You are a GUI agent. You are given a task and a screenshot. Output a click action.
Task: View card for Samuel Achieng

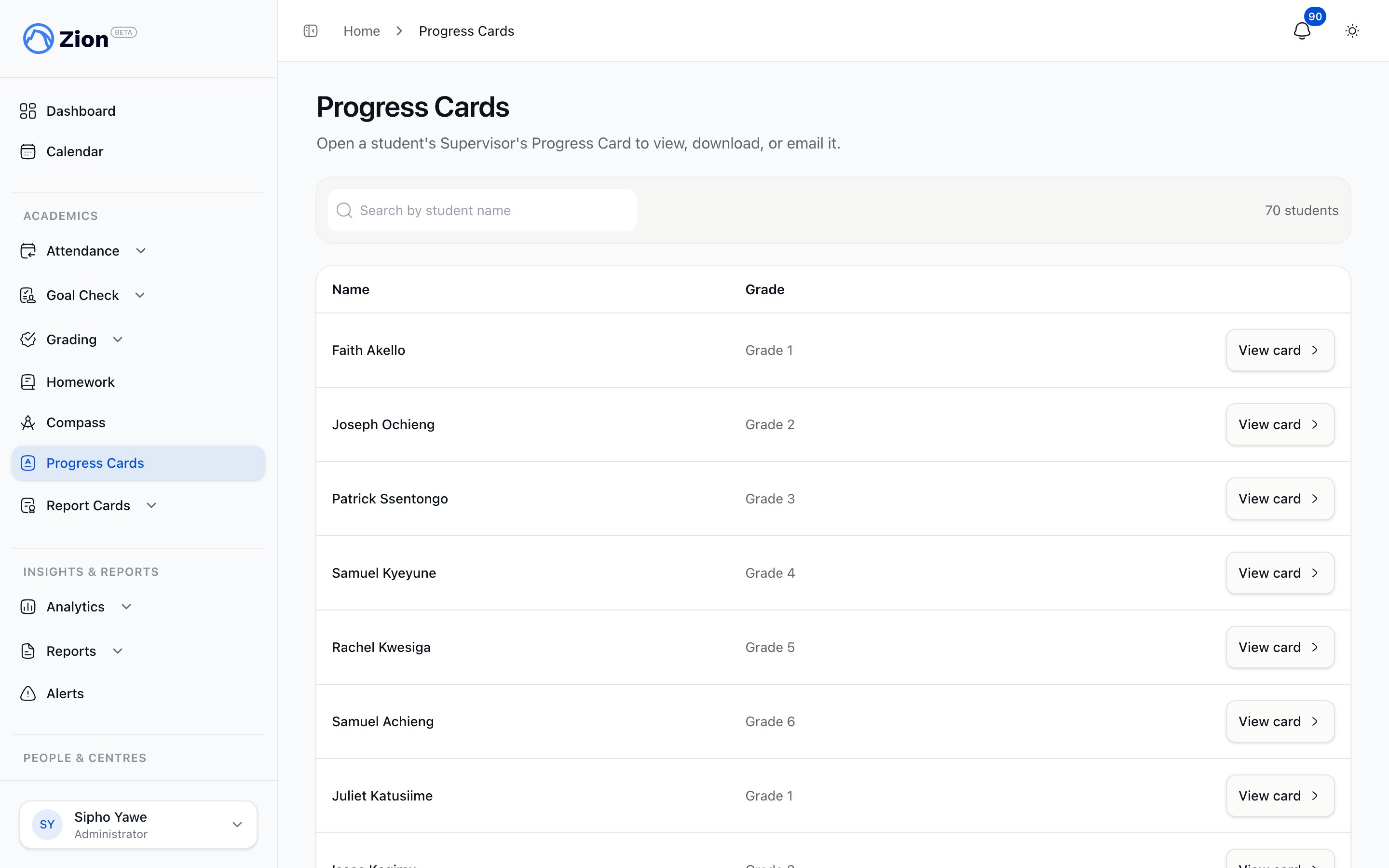pyautogui.click(x=1280, y=721)
